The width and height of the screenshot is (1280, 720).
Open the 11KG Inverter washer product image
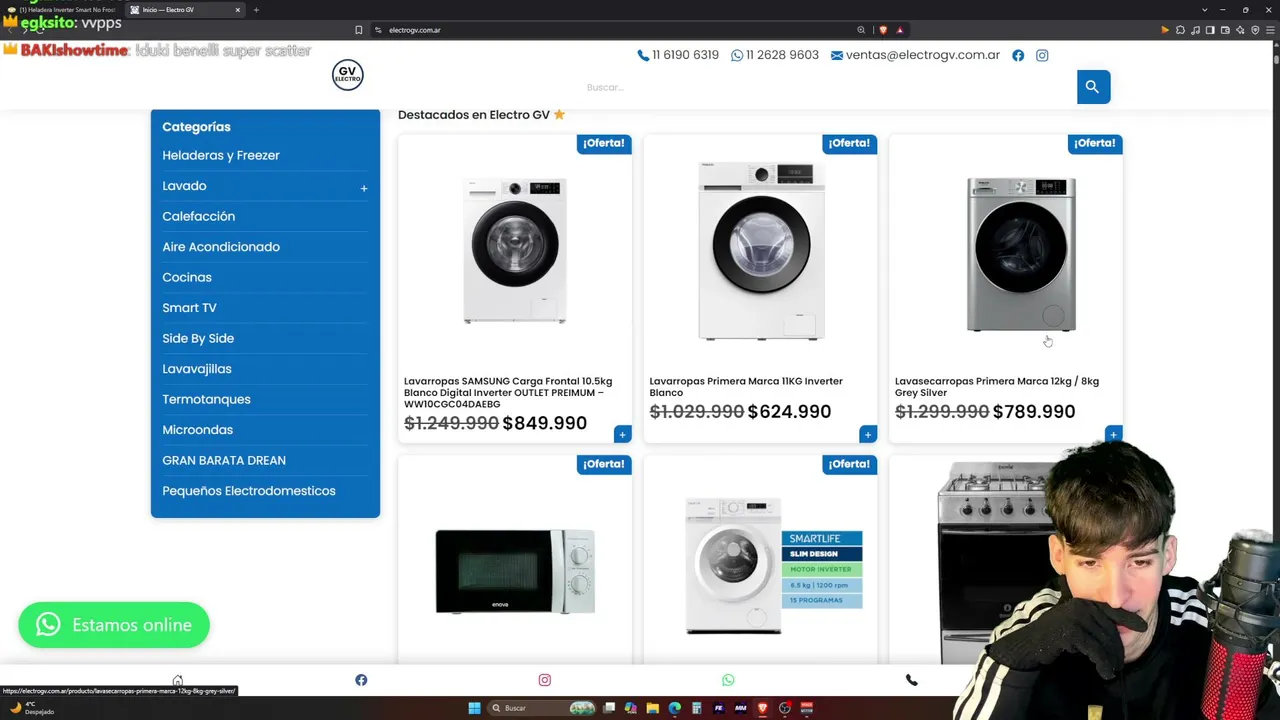761,251
